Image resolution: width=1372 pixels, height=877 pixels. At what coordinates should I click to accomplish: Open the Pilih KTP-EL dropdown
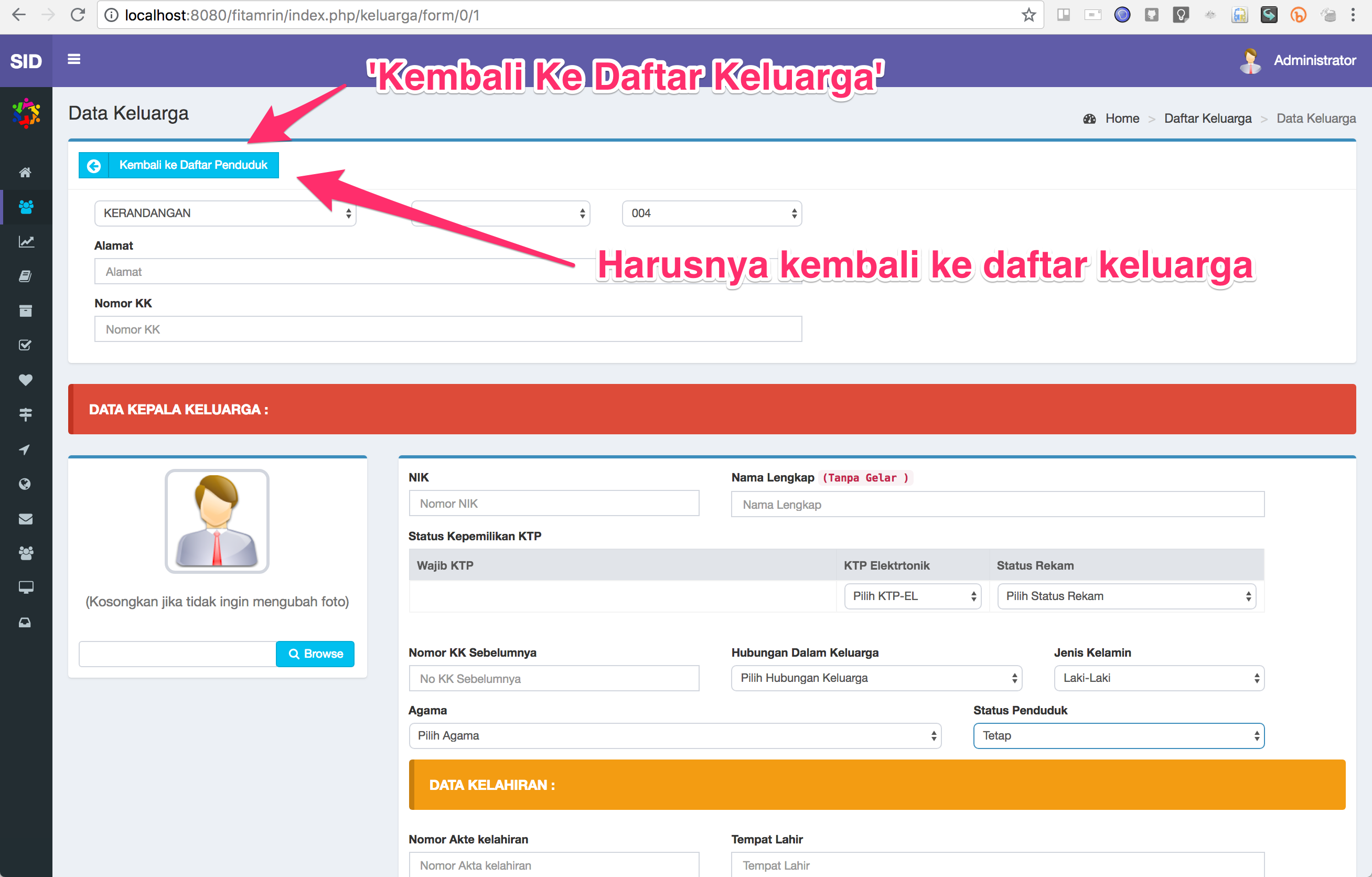(x=912, y=596)
